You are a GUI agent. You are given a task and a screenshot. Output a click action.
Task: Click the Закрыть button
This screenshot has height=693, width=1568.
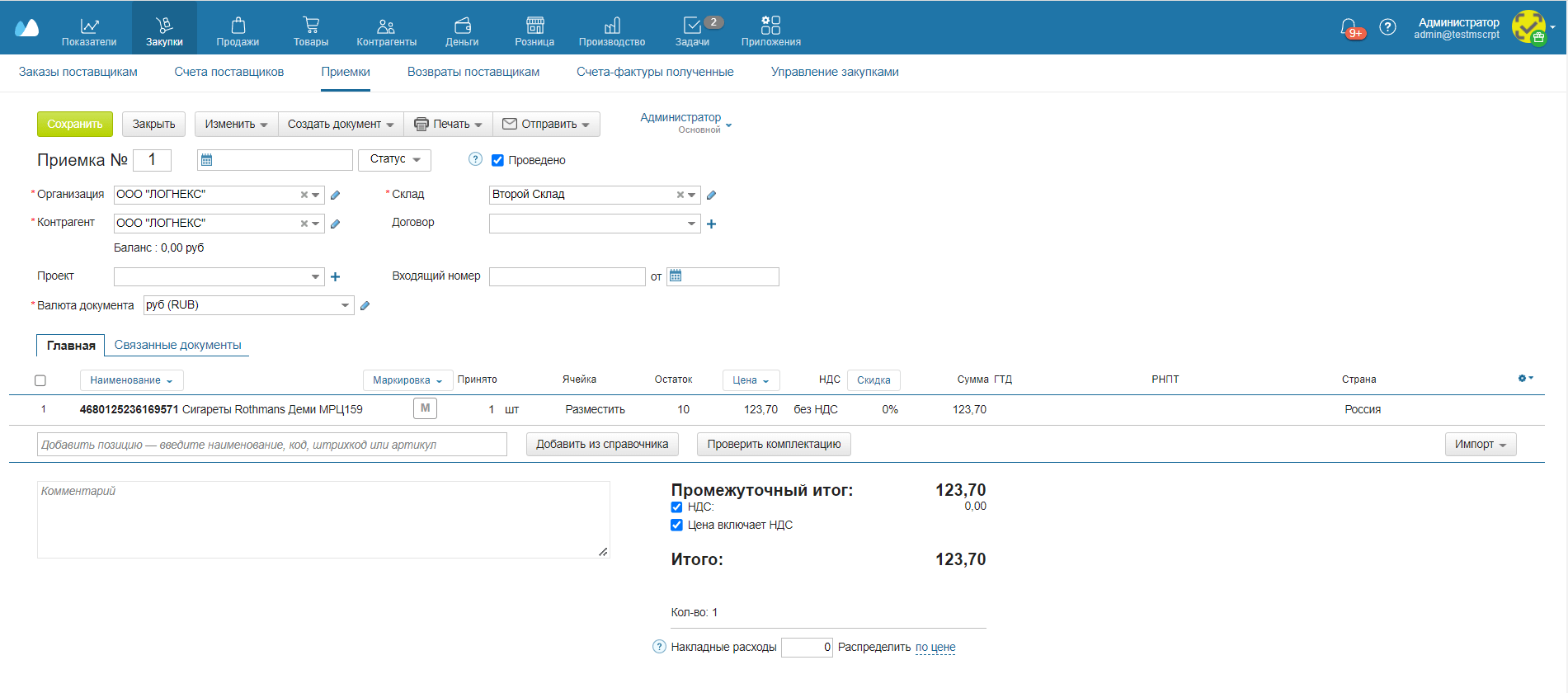[x=154, y=124]
